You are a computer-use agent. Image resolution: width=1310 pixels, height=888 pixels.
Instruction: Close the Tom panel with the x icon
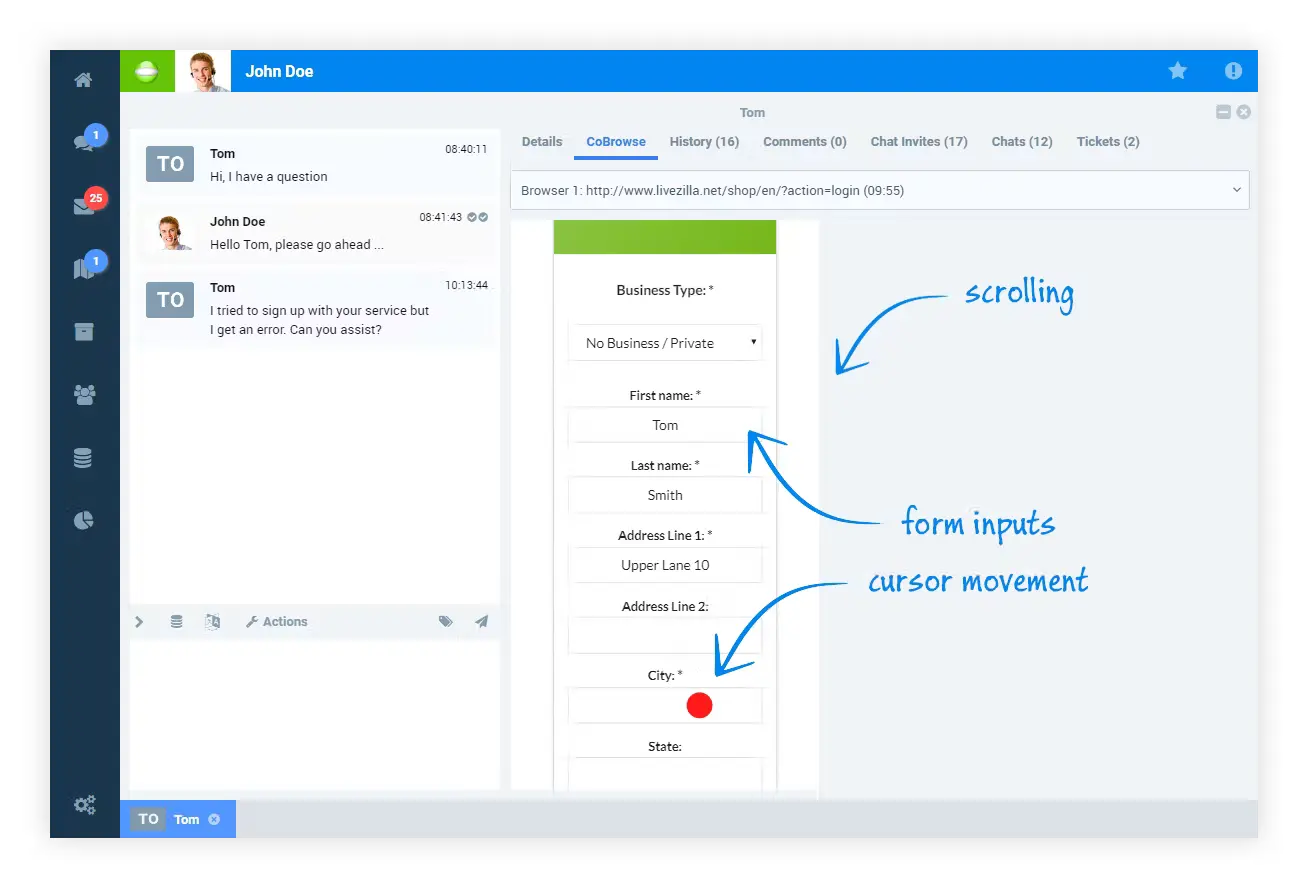pos(1243,112)
